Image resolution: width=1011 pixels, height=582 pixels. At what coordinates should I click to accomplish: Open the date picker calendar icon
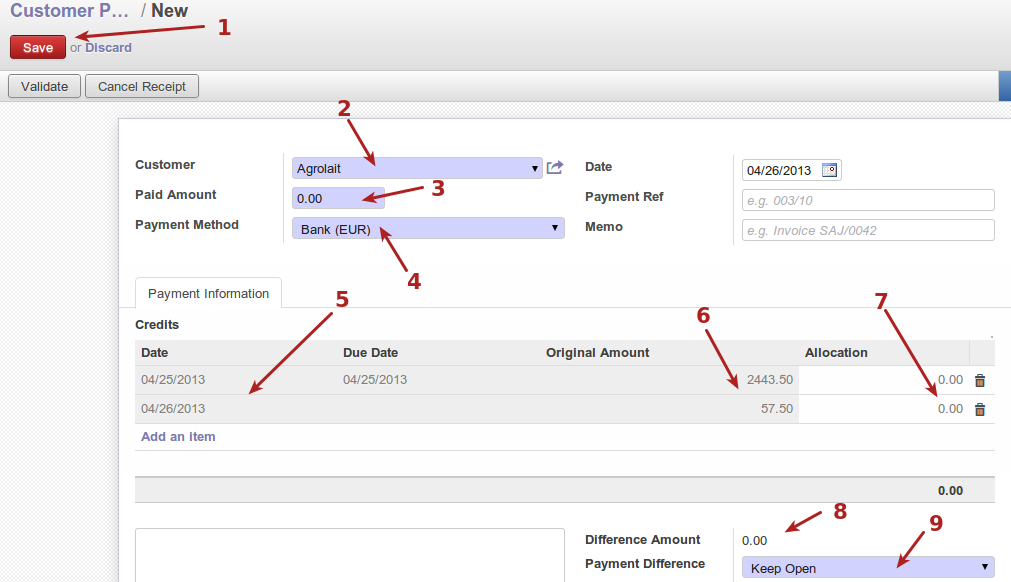coord(829,170)
